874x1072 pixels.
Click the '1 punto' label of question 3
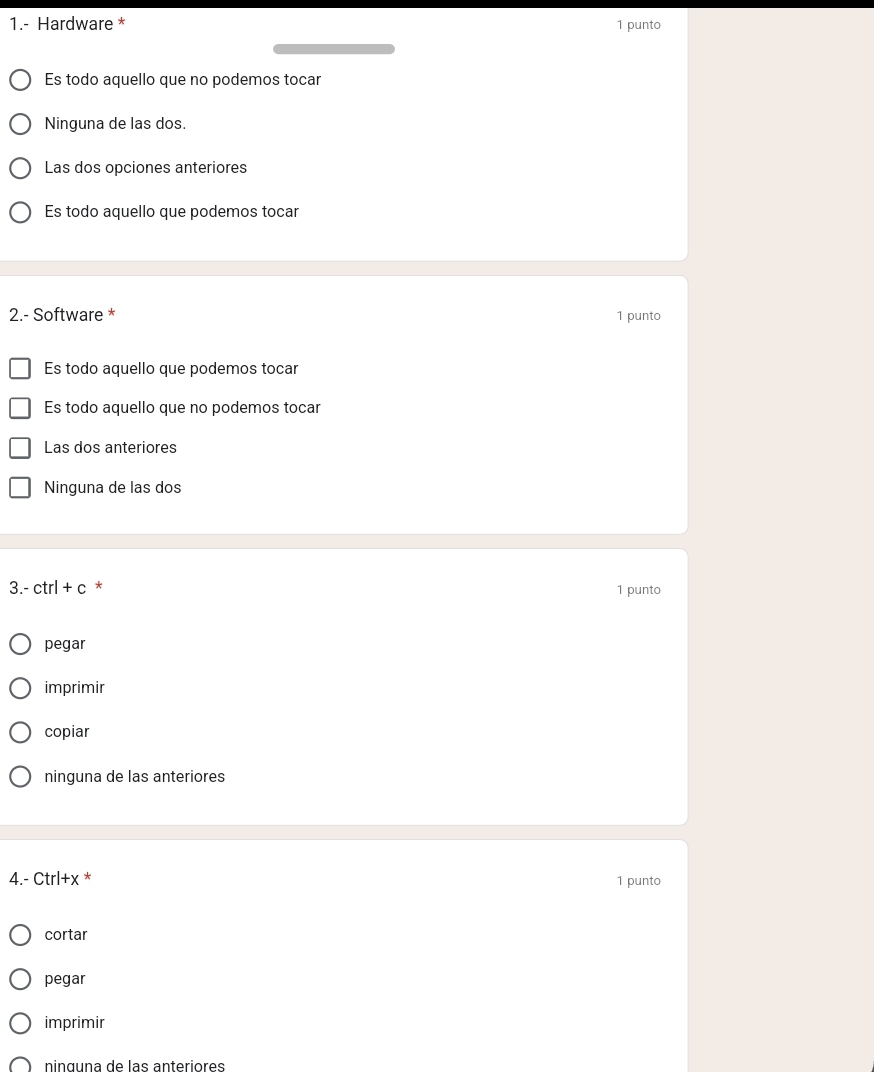639,589
